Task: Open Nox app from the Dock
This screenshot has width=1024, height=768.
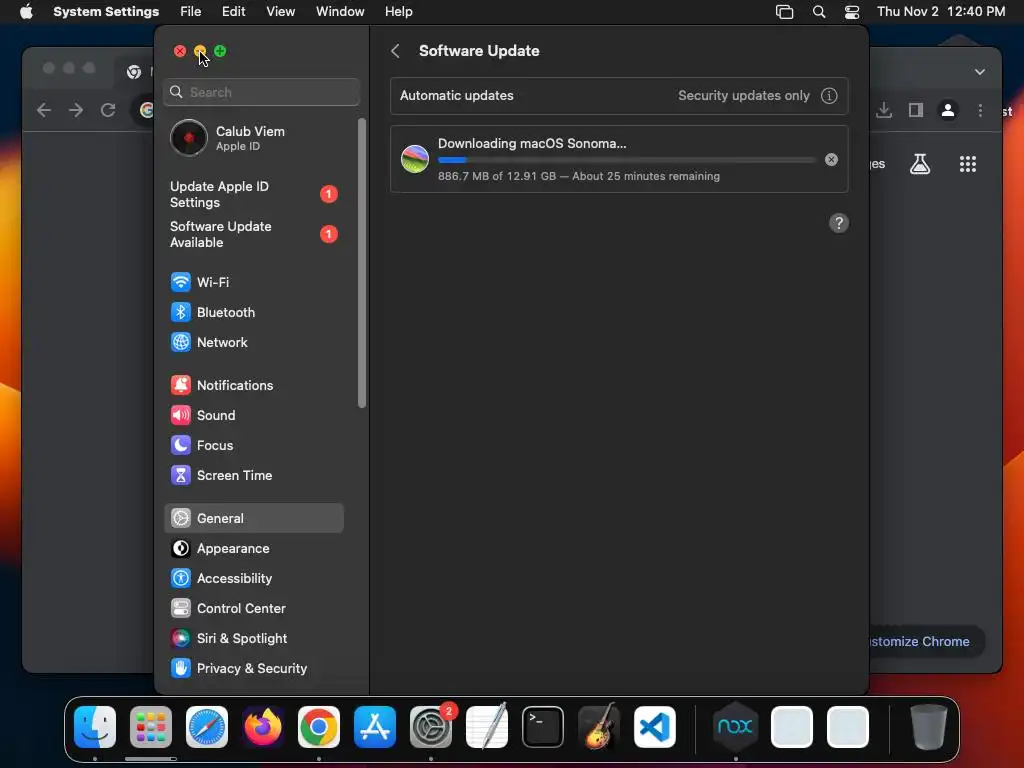Action: (735, 727)
